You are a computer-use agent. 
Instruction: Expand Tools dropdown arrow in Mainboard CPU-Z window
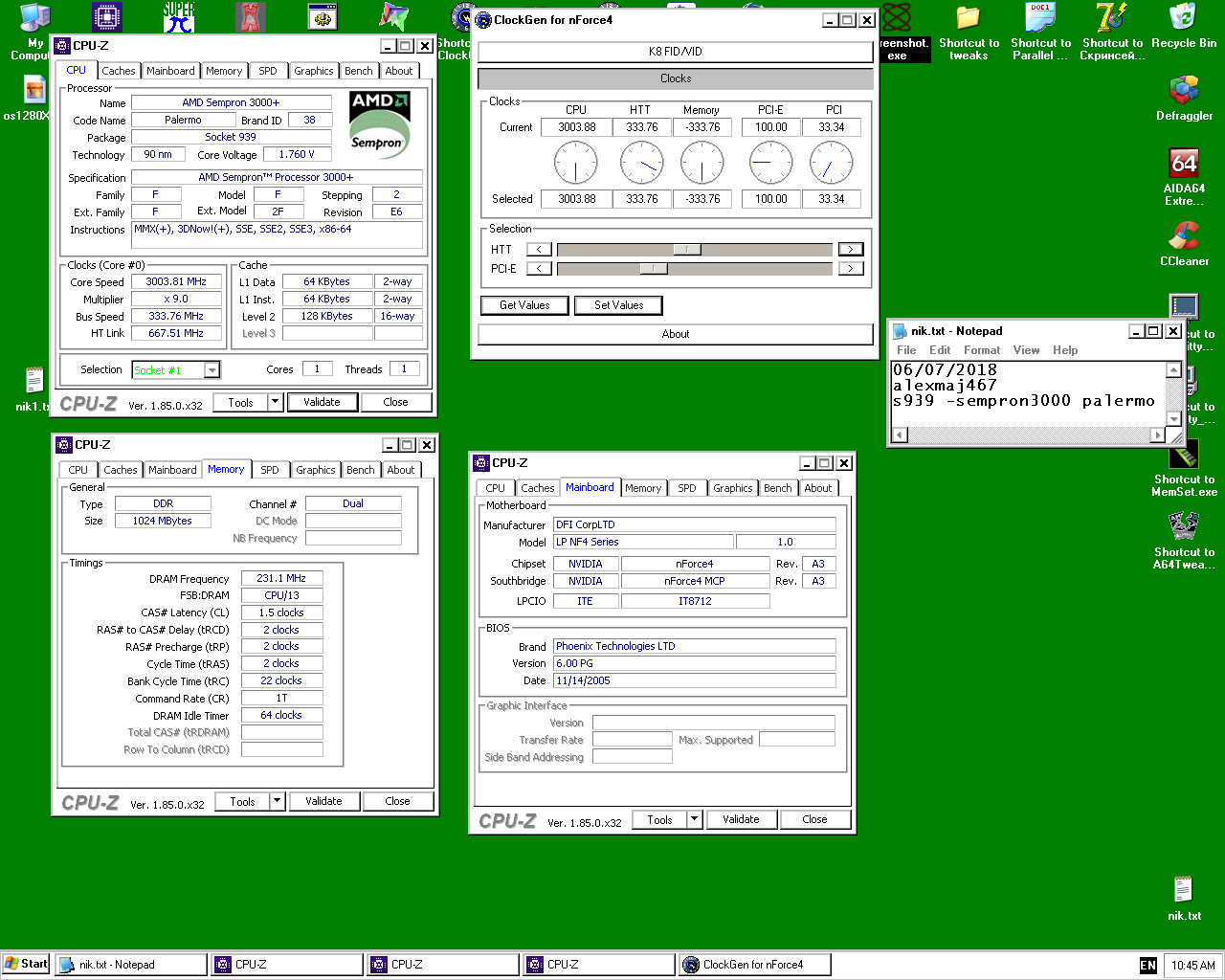point(695,820)
